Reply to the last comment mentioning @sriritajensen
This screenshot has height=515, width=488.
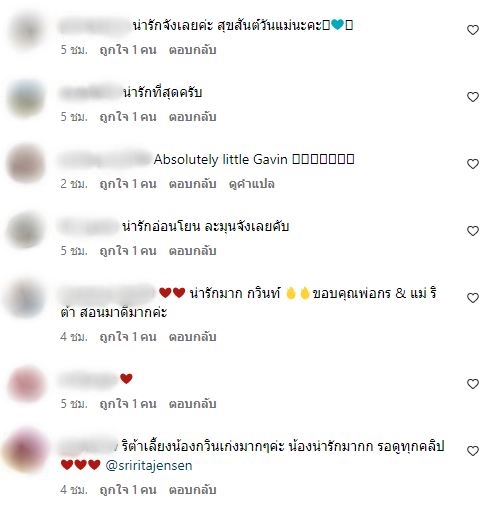192,490
